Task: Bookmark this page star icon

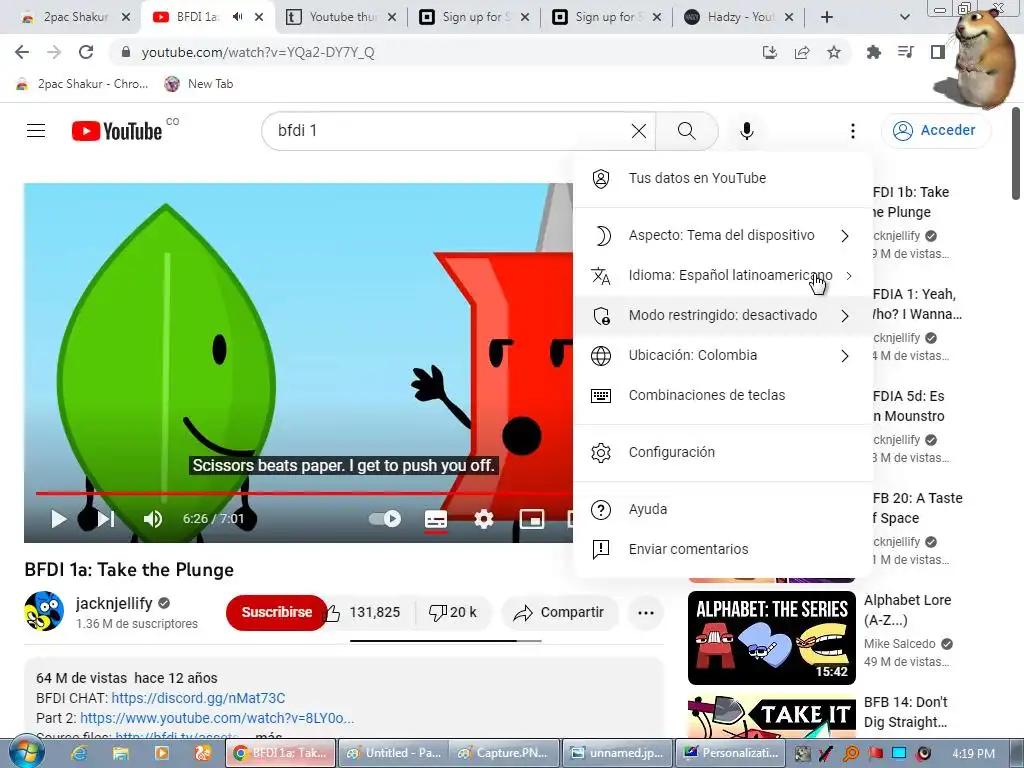Action: [834, 52]
